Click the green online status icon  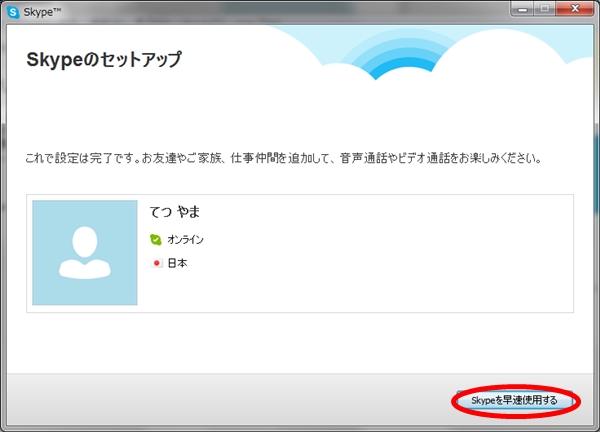tap(155, 240)
